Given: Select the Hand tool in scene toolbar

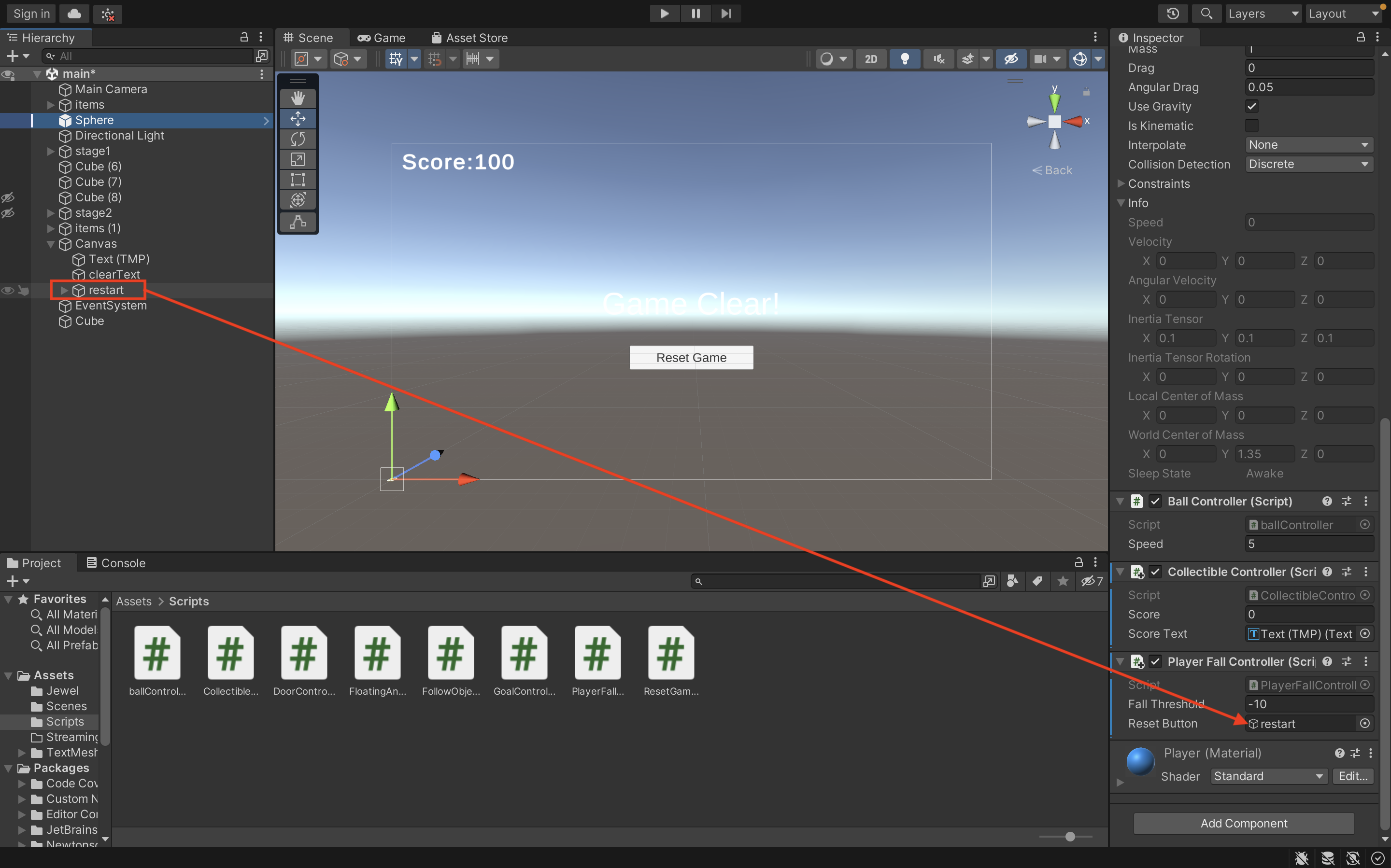Looking at the screenshot, I should click(x=298, y=98).
